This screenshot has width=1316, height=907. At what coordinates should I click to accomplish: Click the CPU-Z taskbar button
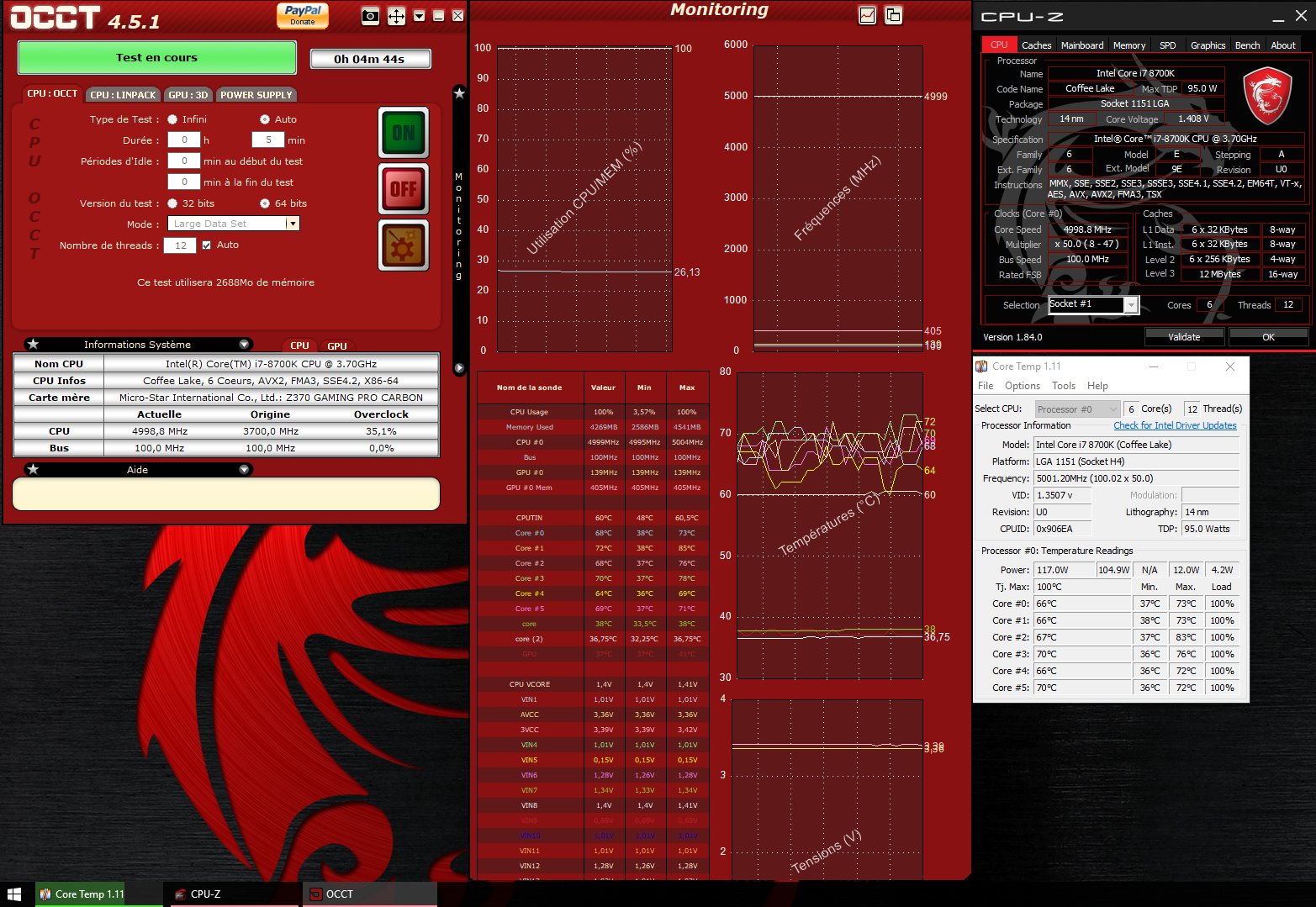pos(235,894)
